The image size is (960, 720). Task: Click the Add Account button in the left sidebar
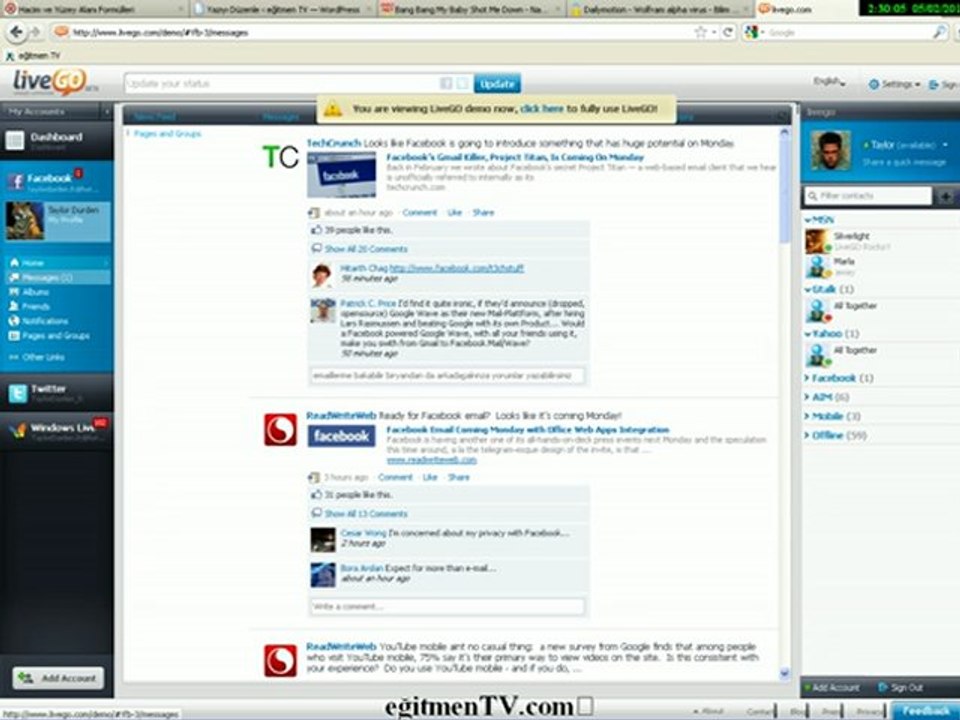tap(58, 678)
